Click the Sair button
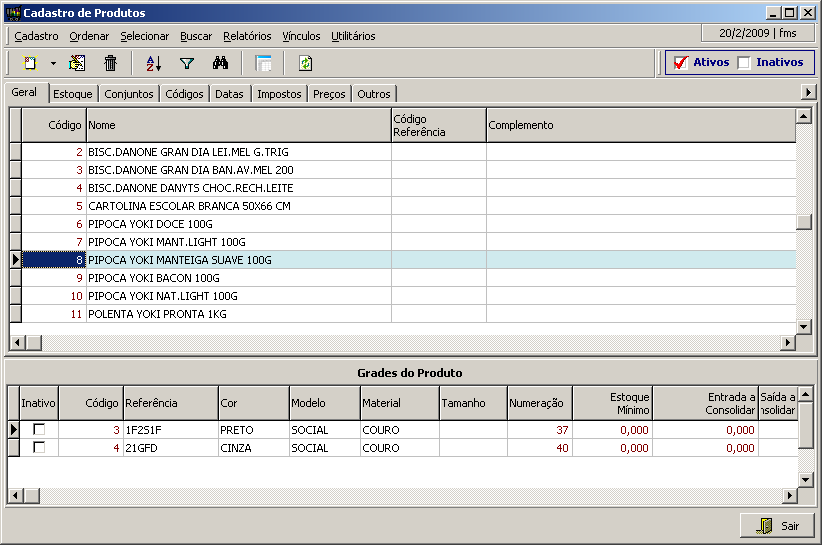 tap(777, 526)
